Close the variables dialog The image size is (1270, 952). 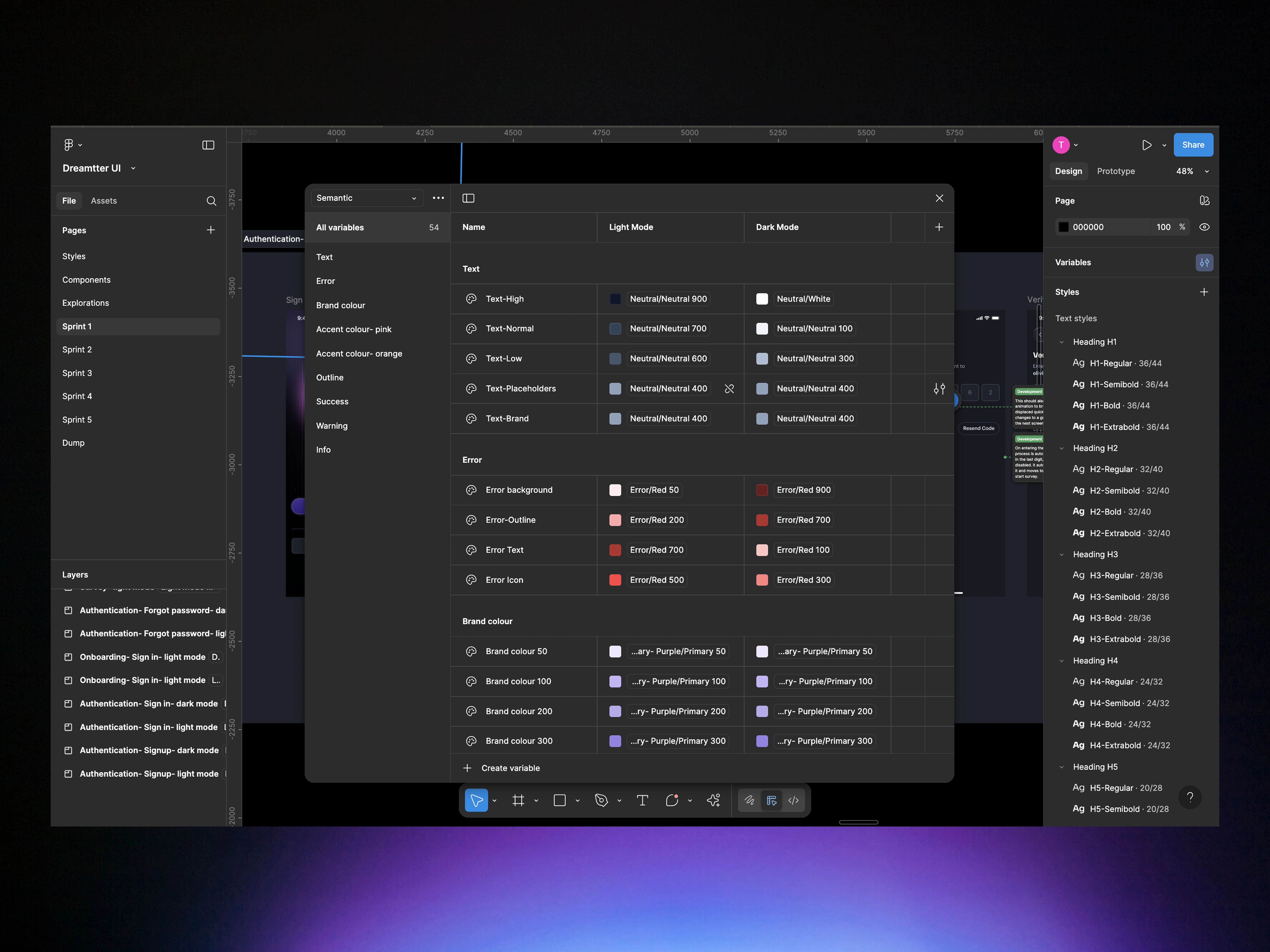pos(939,198)
